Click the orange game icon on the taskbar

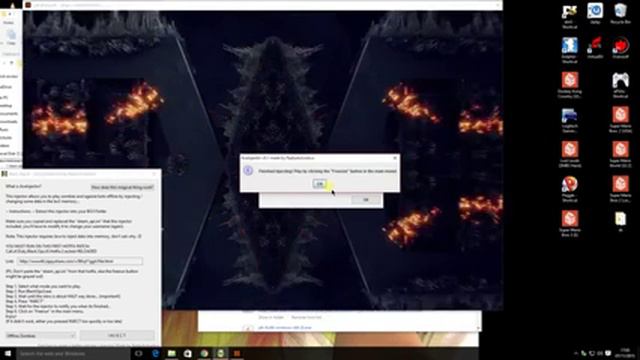tap(237, 353)
